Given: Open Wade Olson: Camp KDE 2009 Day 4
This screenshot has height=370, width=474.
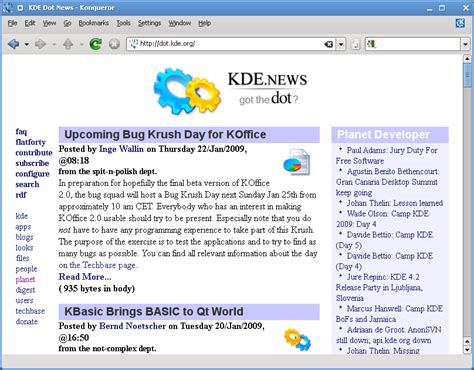Looking at the screenshot, I should pos(382,219).
